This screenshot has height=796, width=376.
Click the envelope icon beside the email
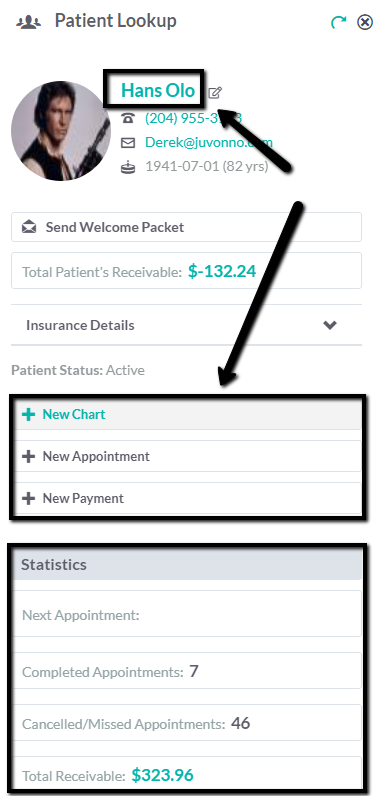coord(128,143)
